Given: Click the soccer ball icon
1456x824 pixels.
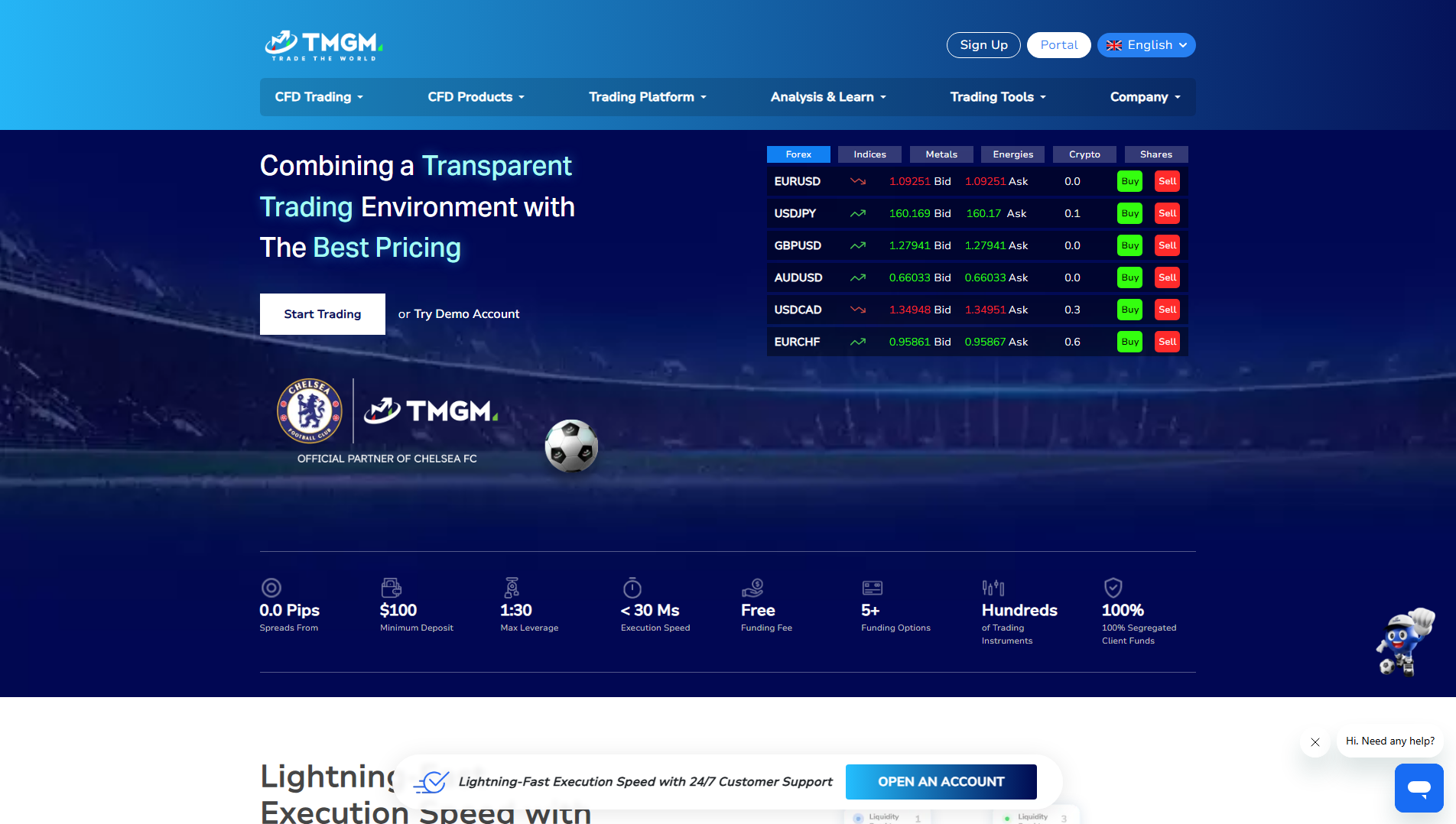Looking at the screenshot, I should click(x=571, y=446).
